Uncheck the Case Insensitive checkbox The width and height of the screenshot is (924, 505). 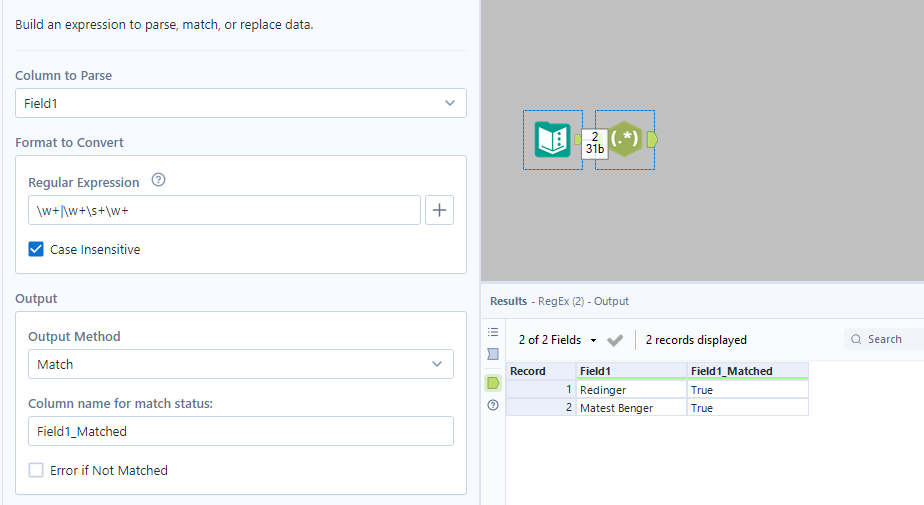[36, 249]
